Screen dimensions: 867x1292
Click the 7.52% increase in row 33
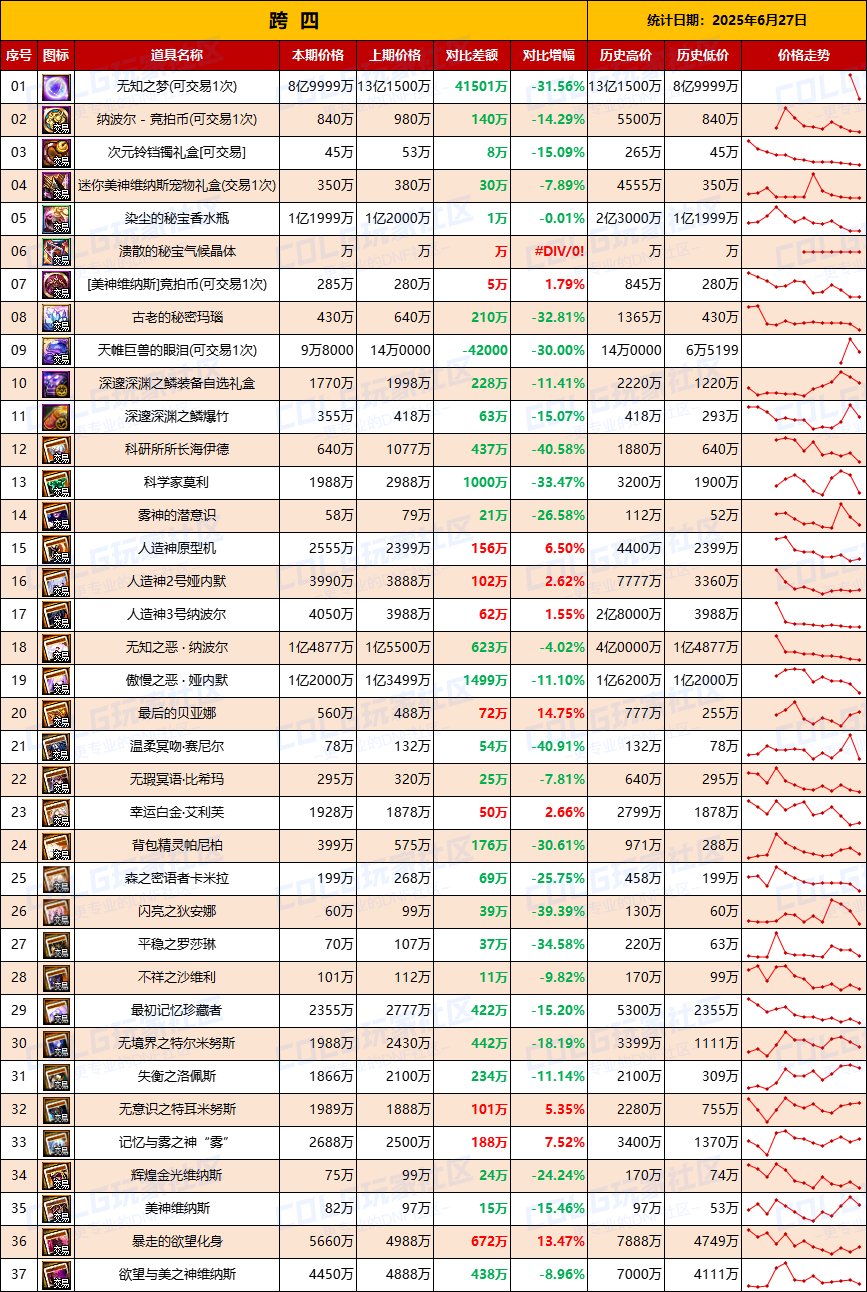point(564,1143)
